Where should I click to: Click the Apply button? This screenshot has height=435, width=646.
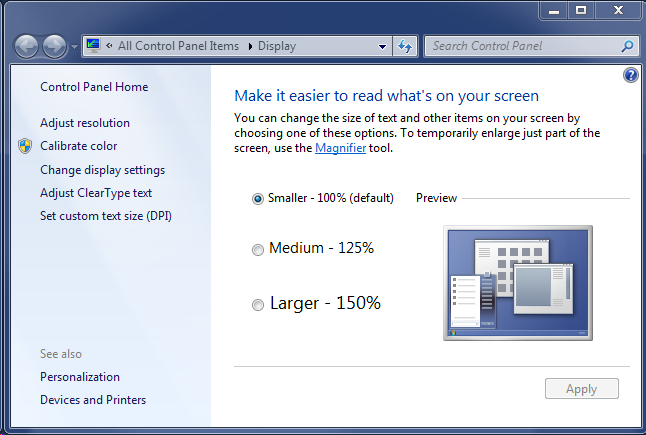tap(581, 388)
